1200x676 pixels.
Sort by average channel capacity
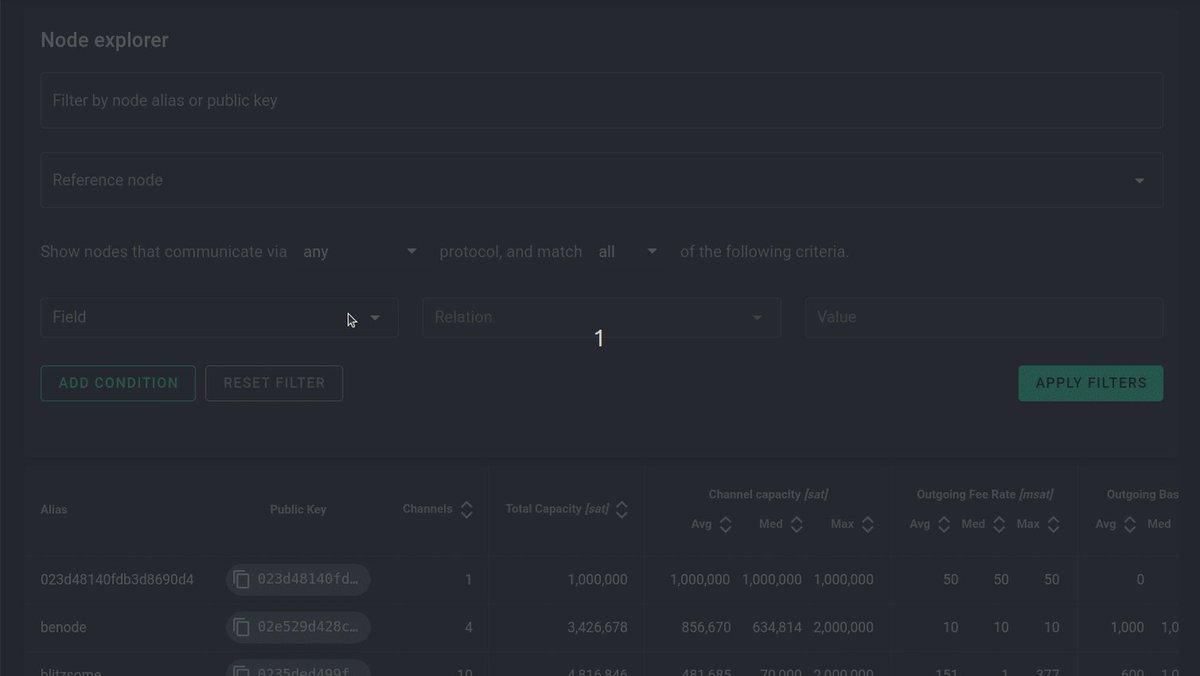point(725,523)
